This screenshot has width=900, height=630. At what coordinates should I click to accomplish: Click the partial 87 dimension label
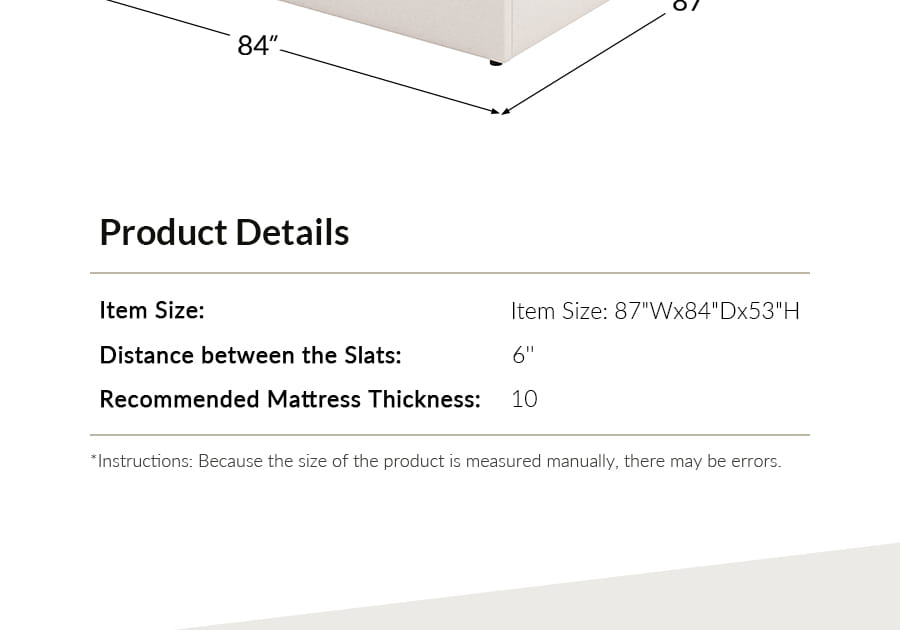click(685, 5)
